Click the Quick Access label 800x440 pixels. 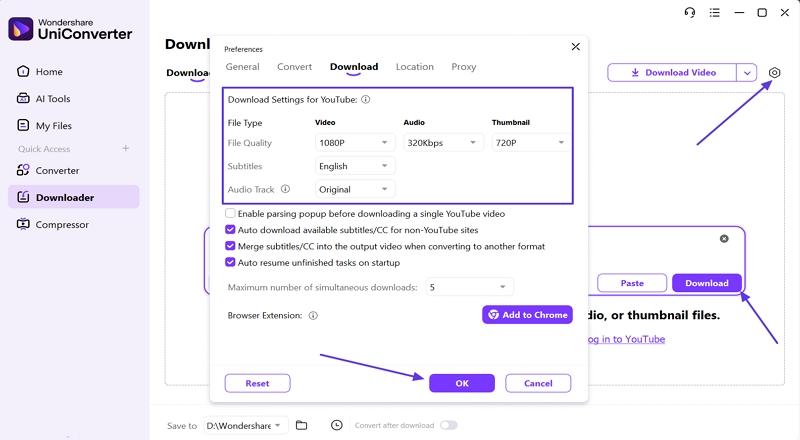pos(44,149)
